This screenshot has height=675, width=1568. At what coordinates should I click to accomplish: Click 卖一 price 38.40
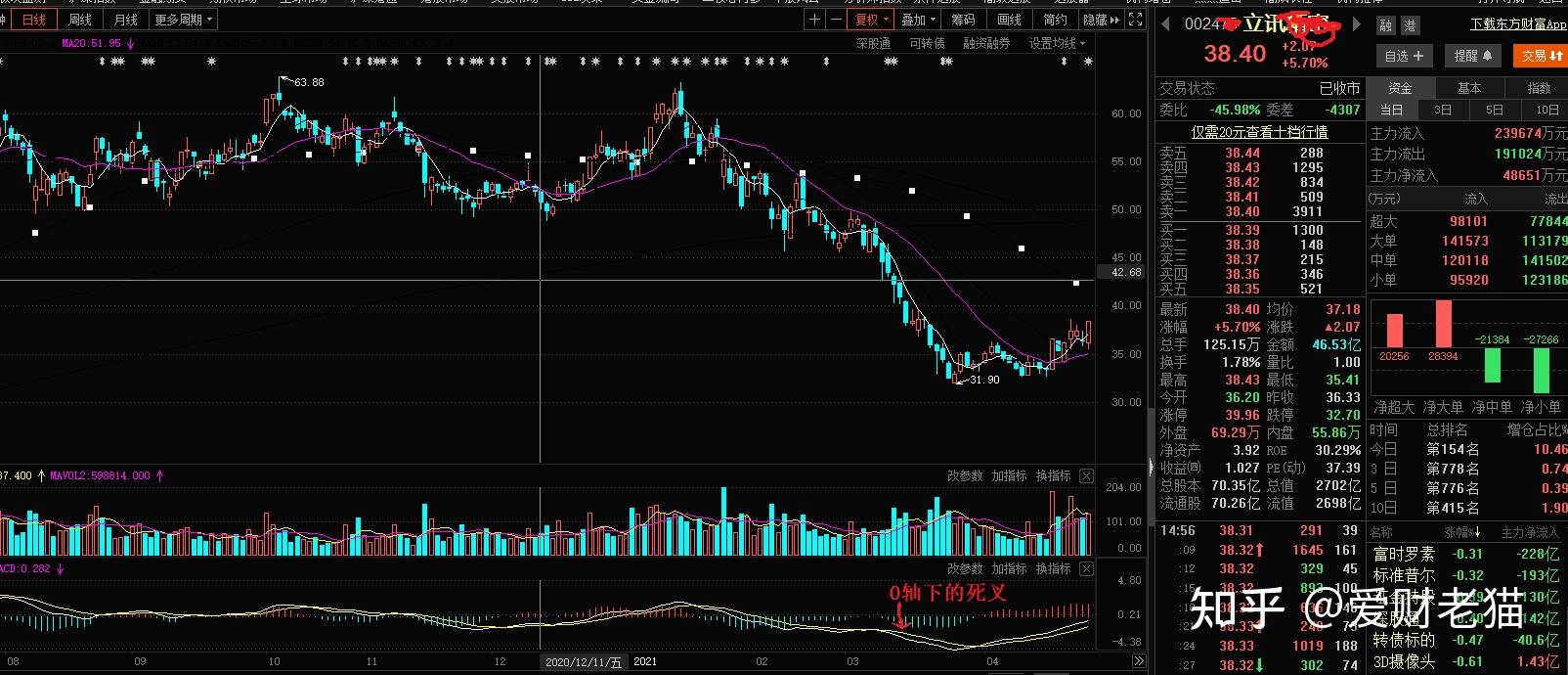tap(1242, 211)
